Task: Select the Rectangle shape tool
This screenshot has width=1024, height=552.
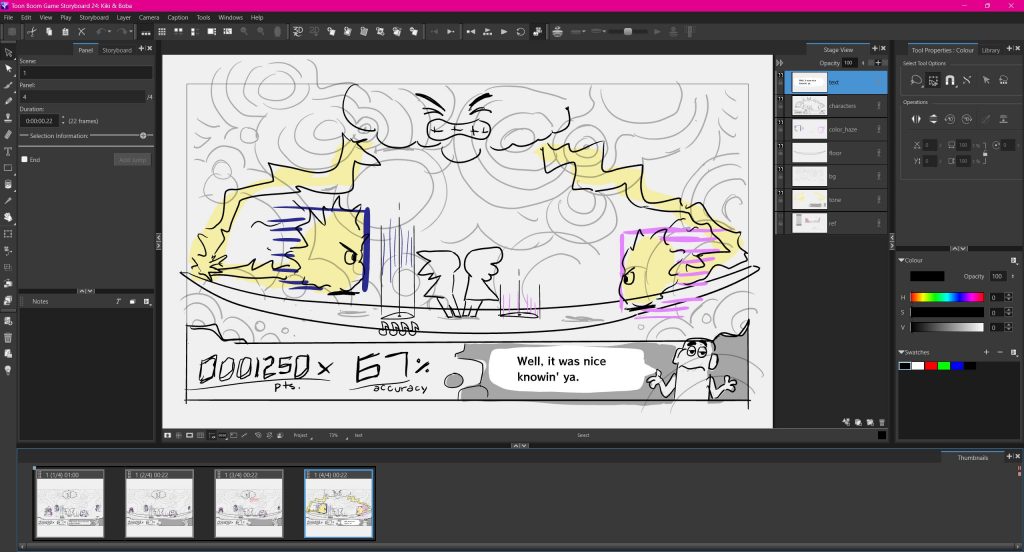Action: [x=8, y=168]
